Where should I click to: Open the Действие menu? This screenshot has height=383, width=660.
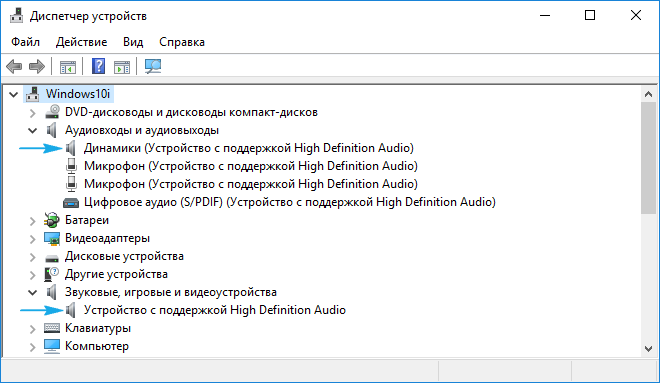pos(81,42)
